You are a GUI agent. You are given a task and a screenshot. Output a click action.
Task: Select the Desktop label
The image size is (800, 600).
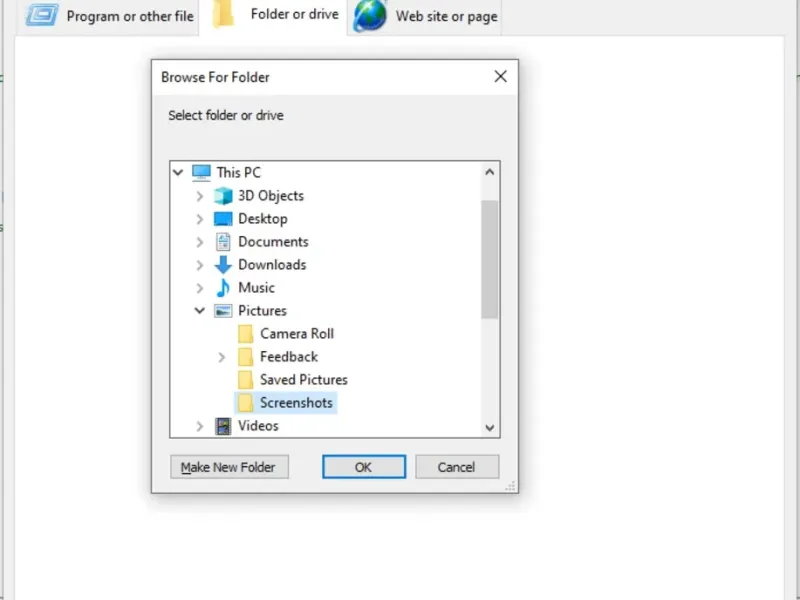tap(263, 219)
